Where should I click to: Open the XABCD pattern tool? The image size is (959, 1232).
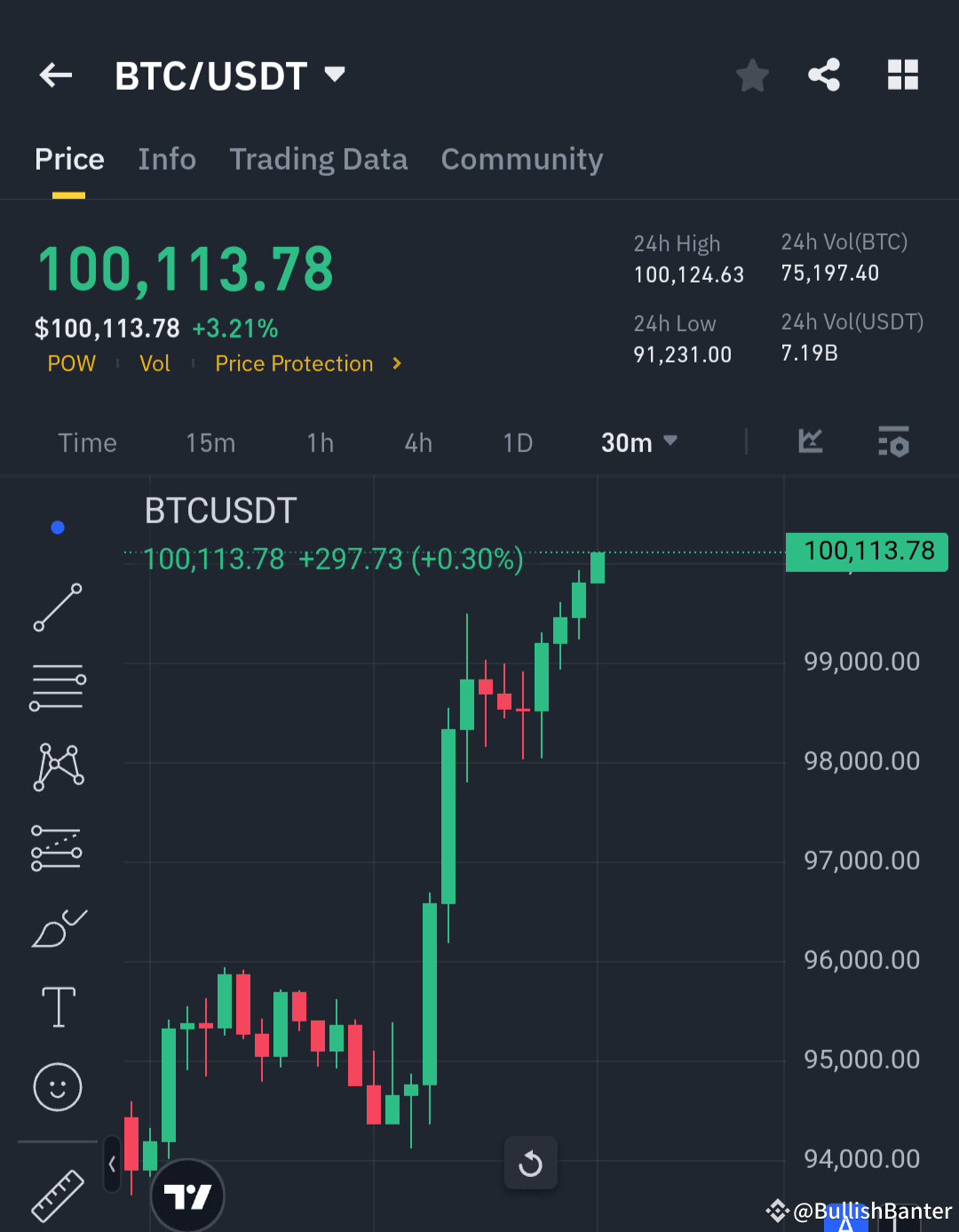(57, 766)
